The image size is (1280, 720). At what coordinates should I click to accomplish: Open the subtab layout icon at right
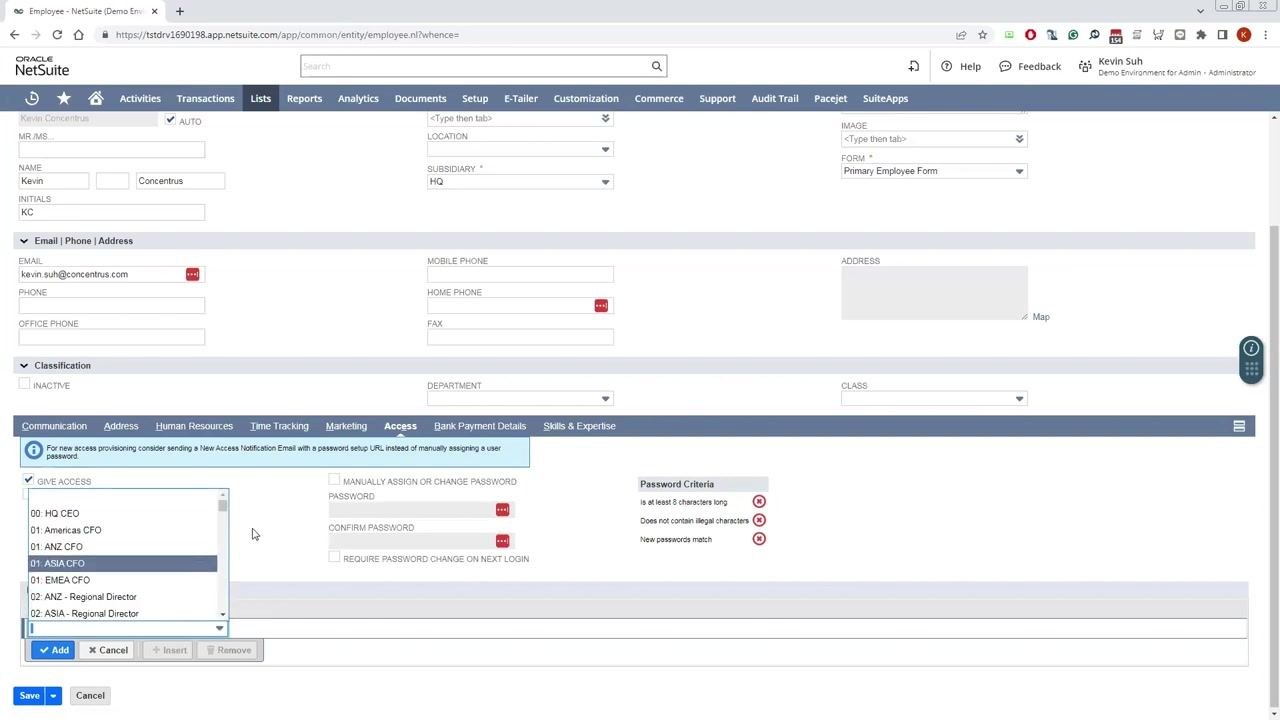(x=1239, y=426)
